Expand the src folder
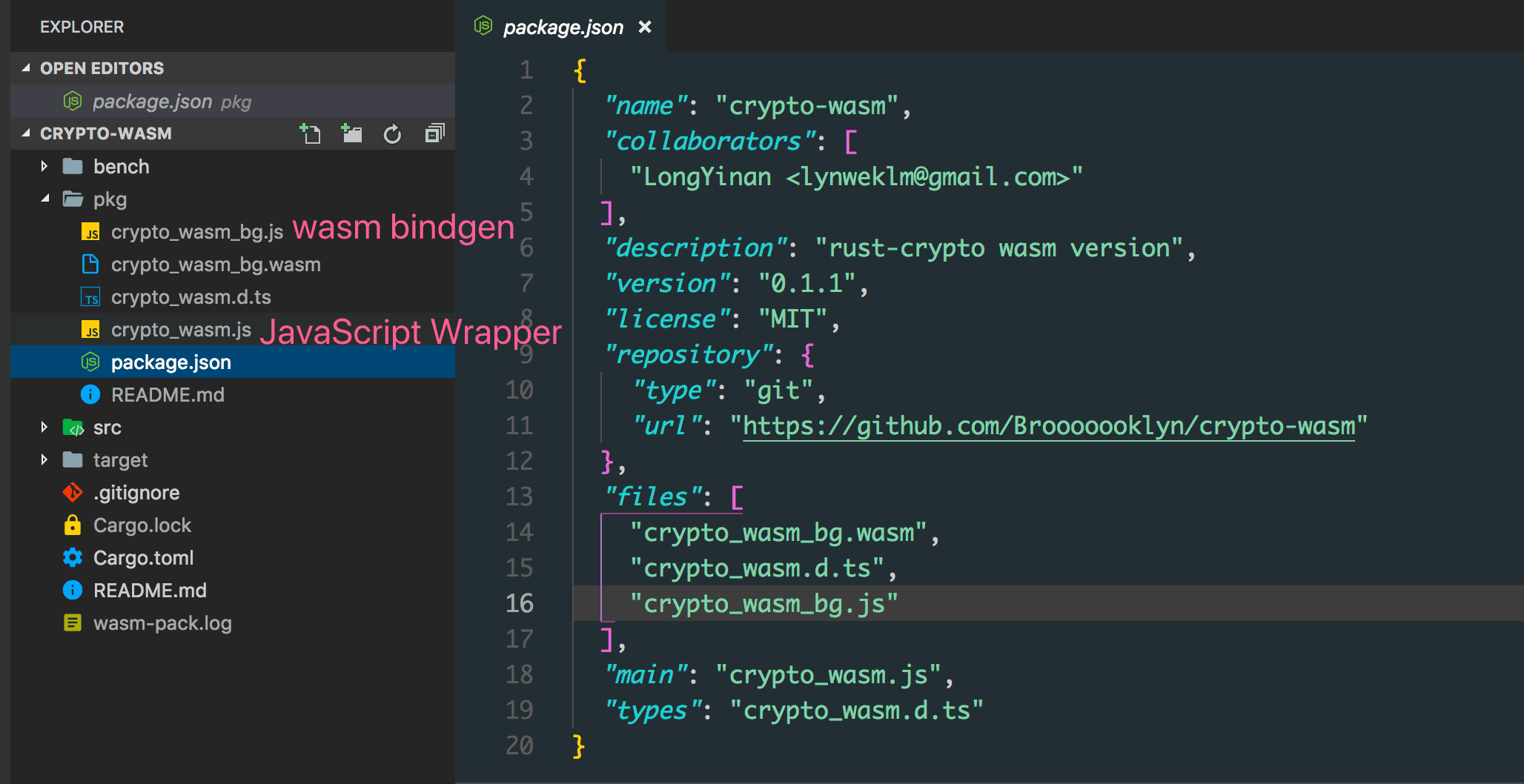1524x784 pixels. [44, 428]
